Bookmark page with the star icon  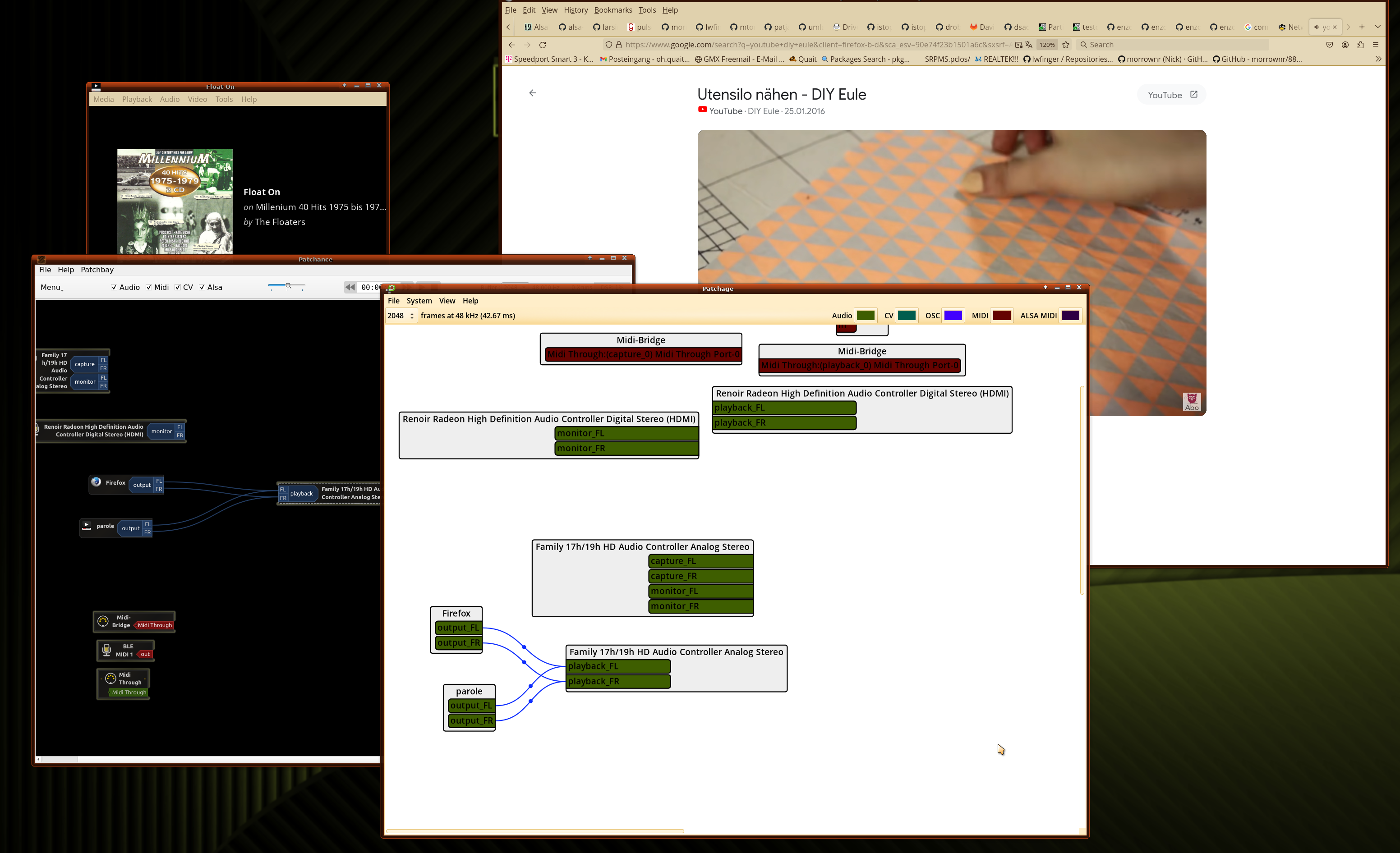click(x=1066, y=45)
